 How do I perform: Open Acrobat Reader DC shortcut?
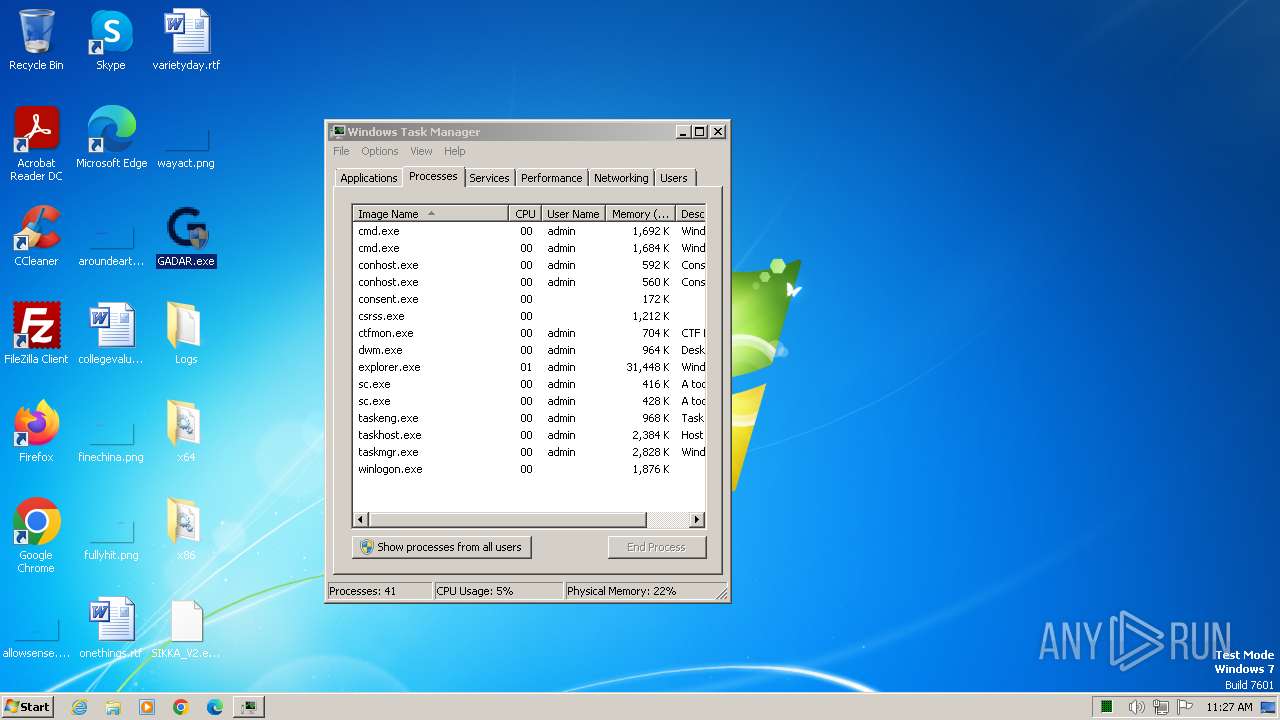pyautogui.click(x=36, y=144)
